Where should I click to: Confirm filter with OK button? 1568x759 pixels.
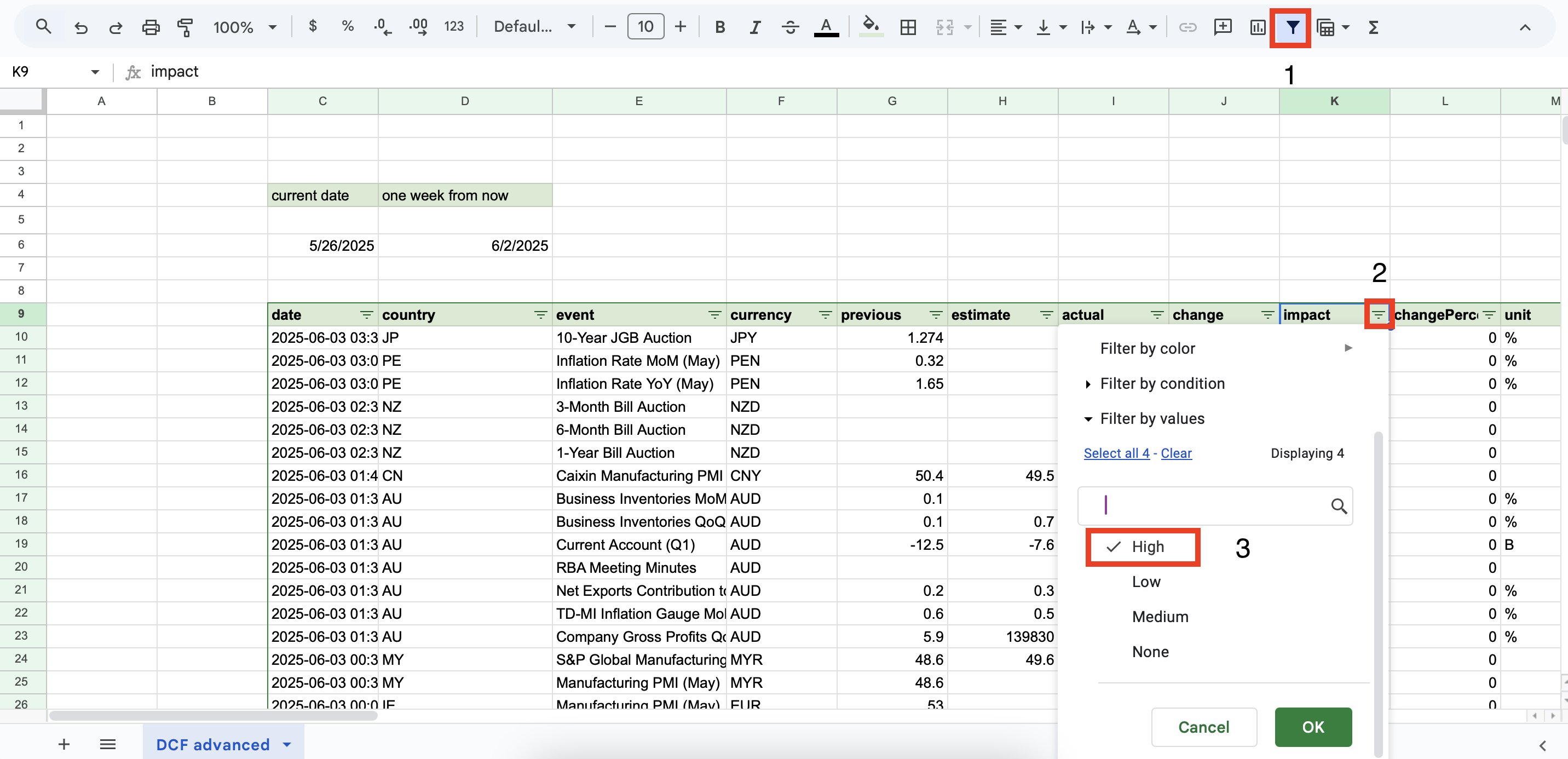pyautogui.click(x=1313, y=727)
